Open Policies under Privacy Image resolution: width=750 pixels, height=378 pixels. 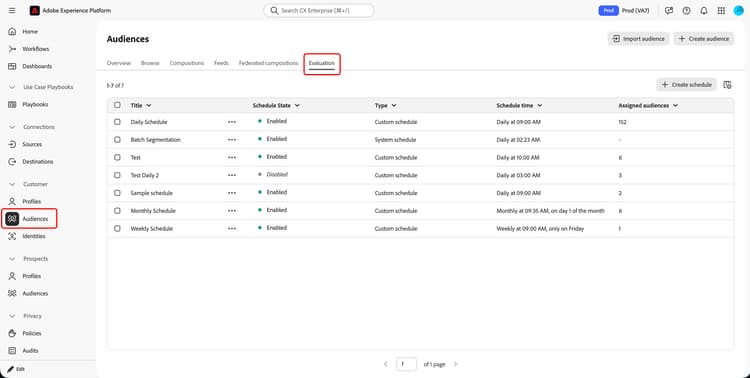click(x=32, y=333)
